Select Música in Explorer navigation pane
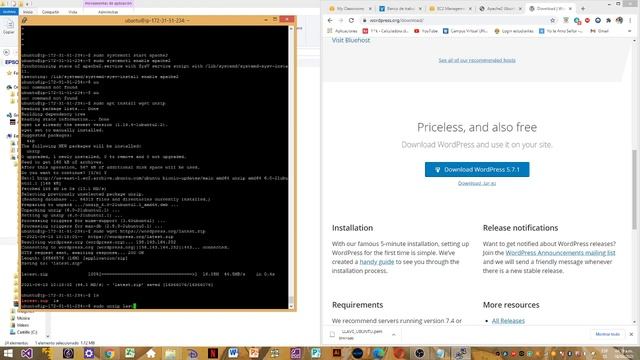640x360 pixels. coord(23,318)
